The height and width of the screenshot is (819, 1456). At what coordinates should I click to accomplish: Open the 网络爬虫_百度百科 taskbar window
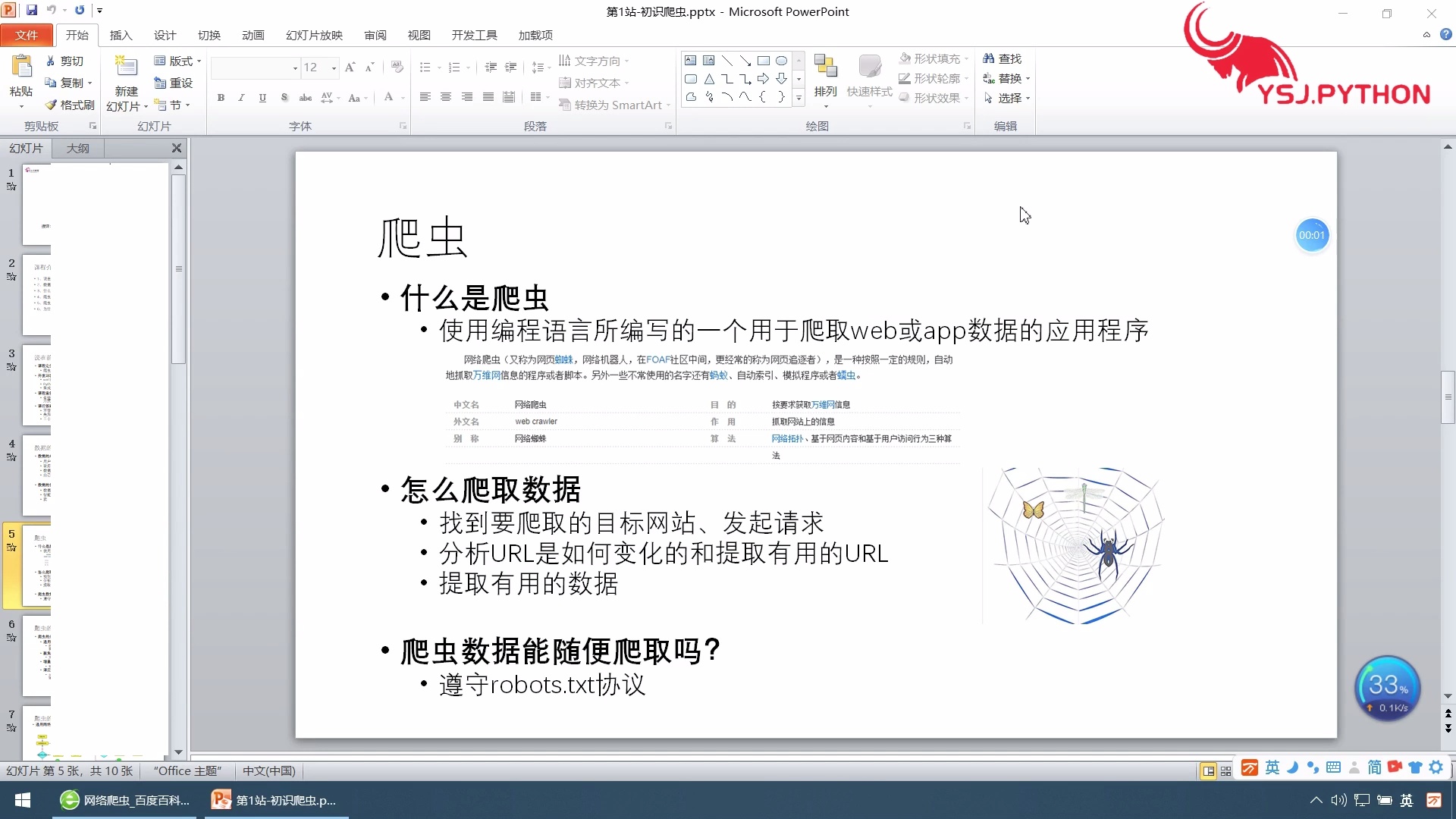click(126, 800)
